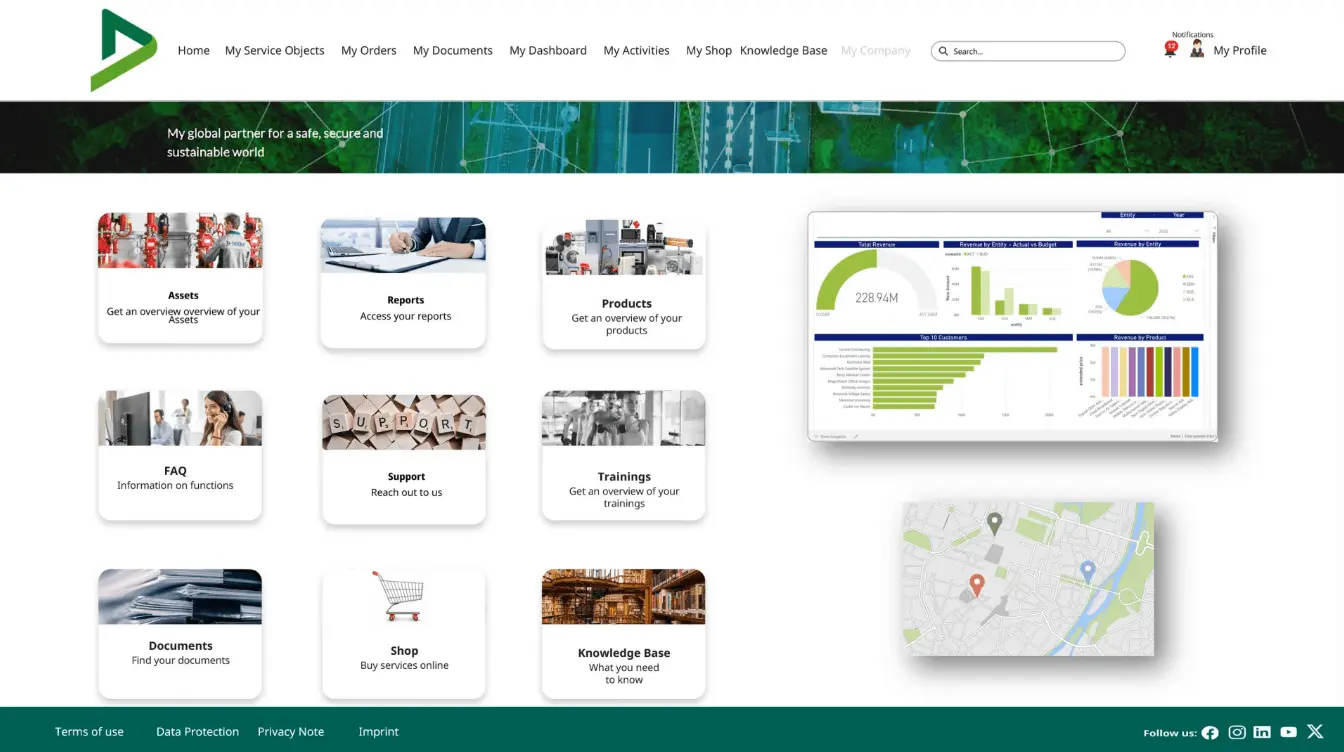The image size is (1344, 752).
Task: Open the Terms of use page
Action: click(89, 731)
